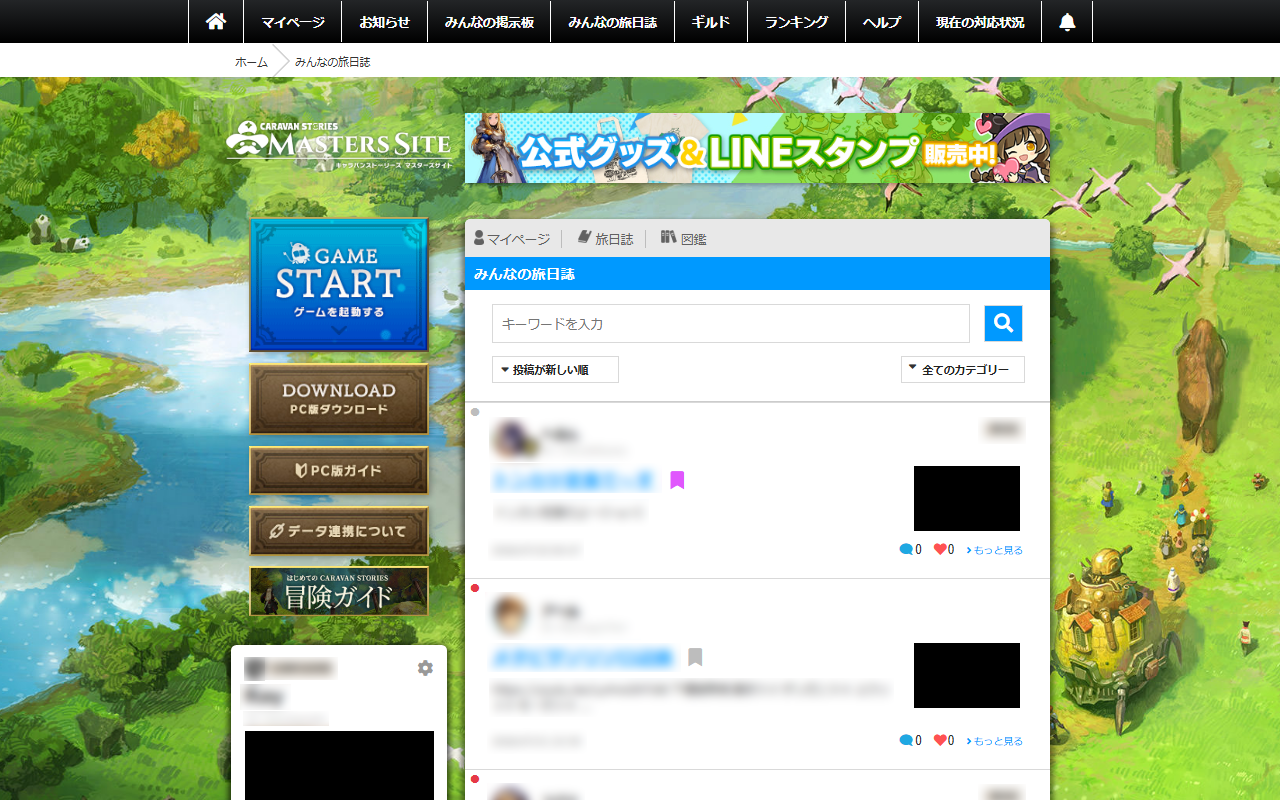Open データ連携について button
Viewport: 1280px width, 800px height.
click(x=339, y=531)
